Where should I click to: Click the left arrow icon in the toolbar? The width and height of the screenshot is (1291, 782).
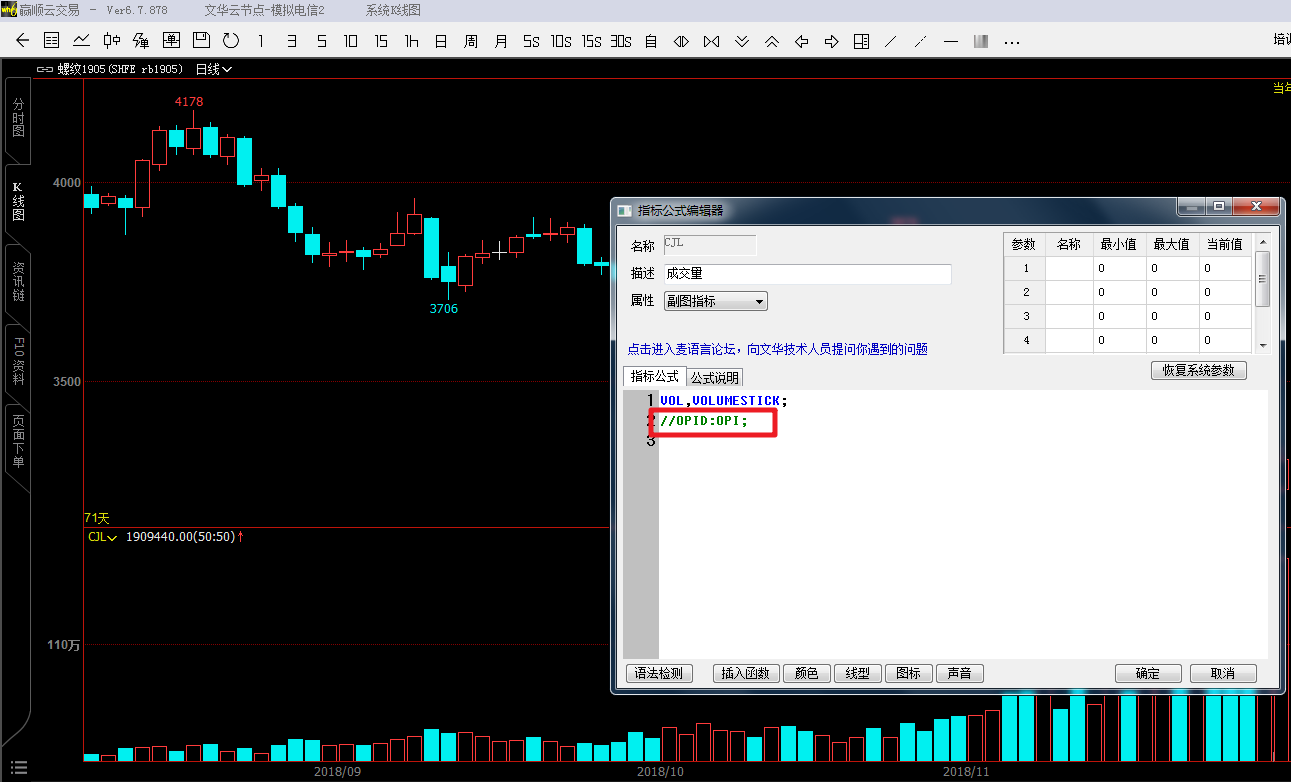click(x=801, y=41)
